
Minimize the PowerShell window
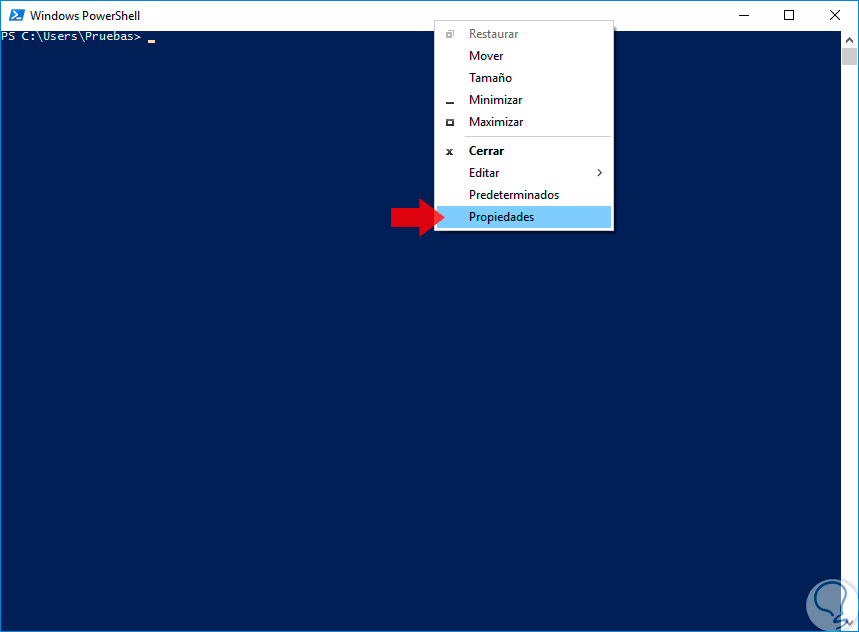coord(743,15)
